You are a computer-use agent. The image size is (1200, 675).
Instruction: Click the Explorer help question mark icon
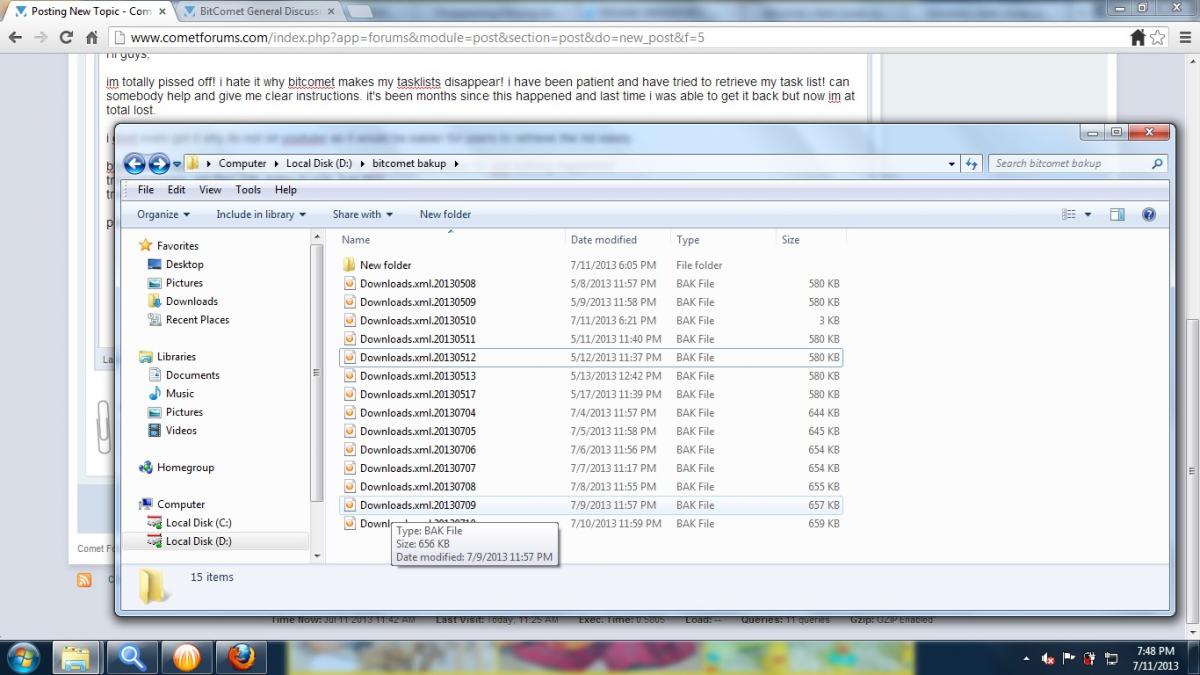click(x=1149, y=214)
